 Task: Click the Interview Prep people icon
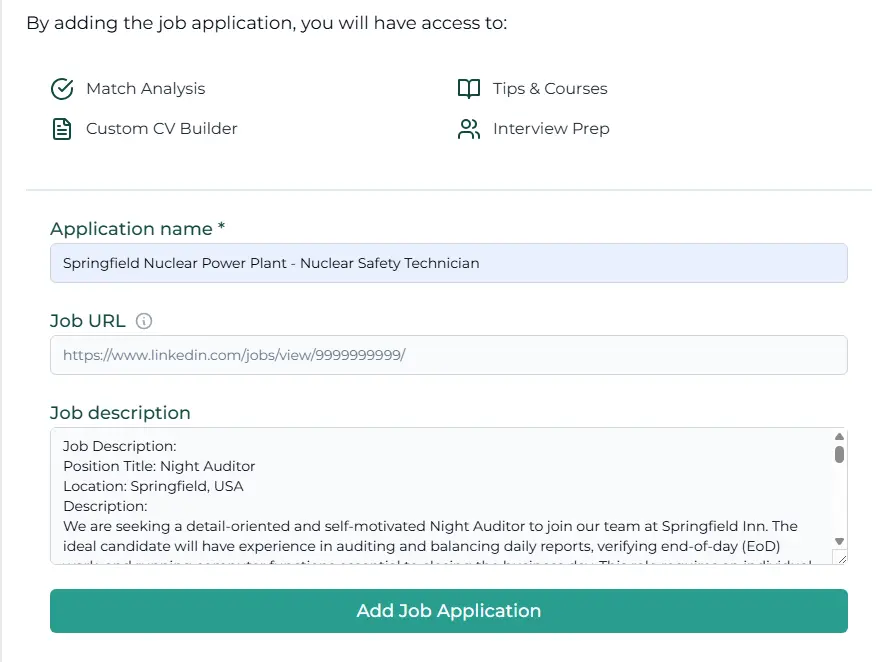click(468, 128)
